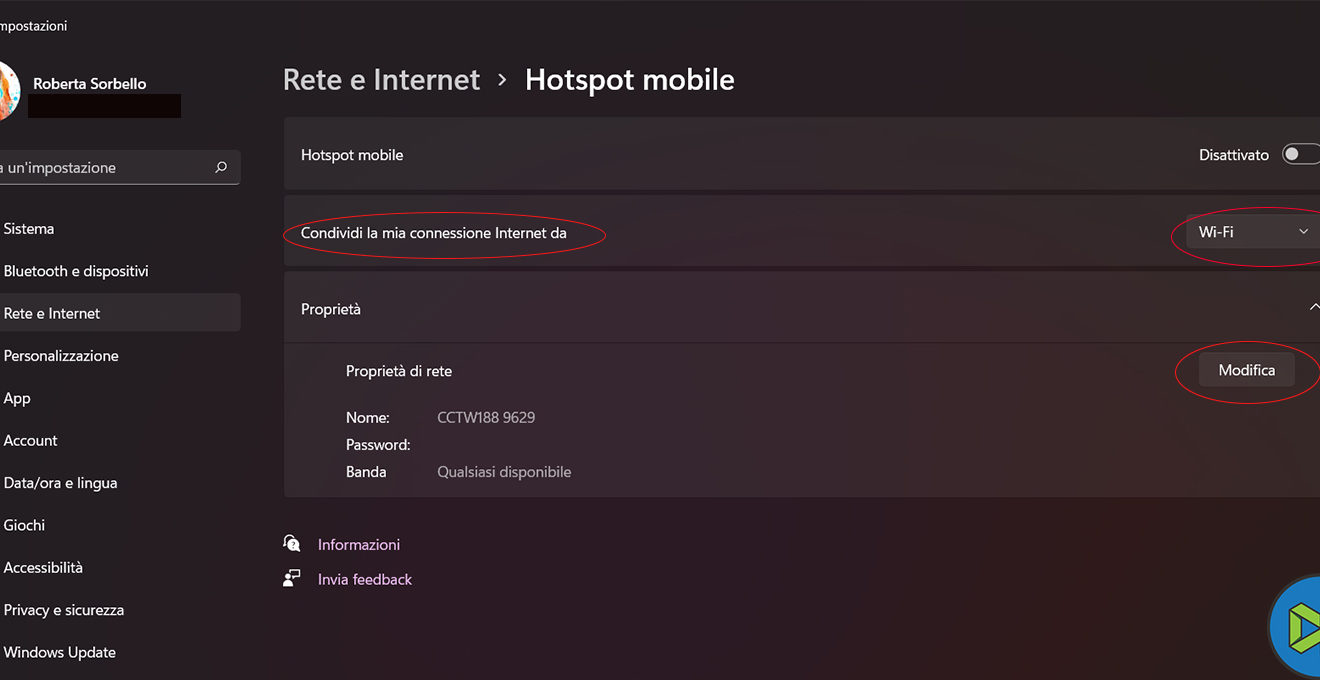The width and height of the screenshot is (1320, 680).
Task: Click the Invia feedback link
Action: [365, 579]
